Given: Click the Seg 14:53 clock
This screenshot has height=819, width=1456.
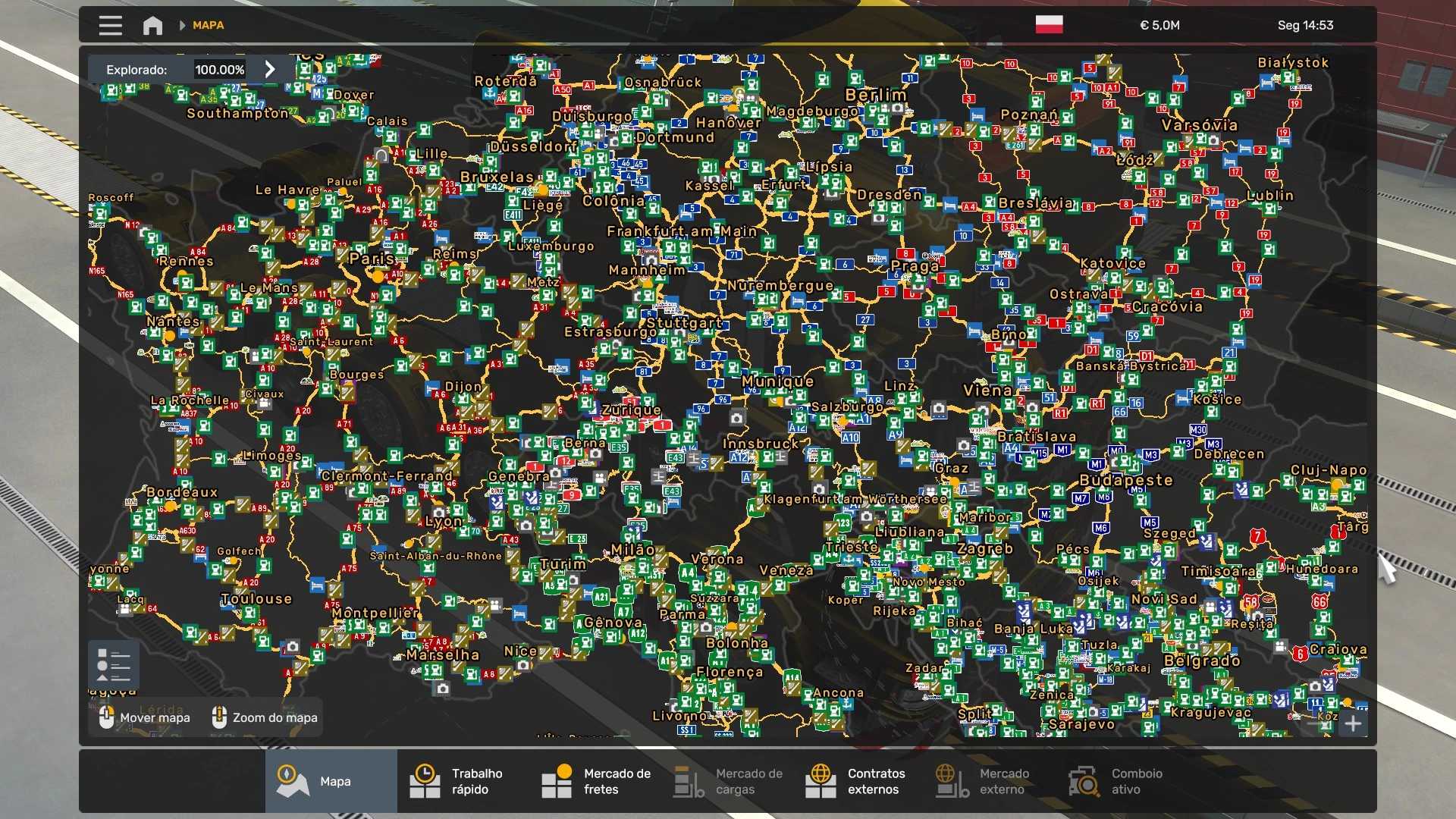Looking at the screenshot, I should pos(1305,25).
